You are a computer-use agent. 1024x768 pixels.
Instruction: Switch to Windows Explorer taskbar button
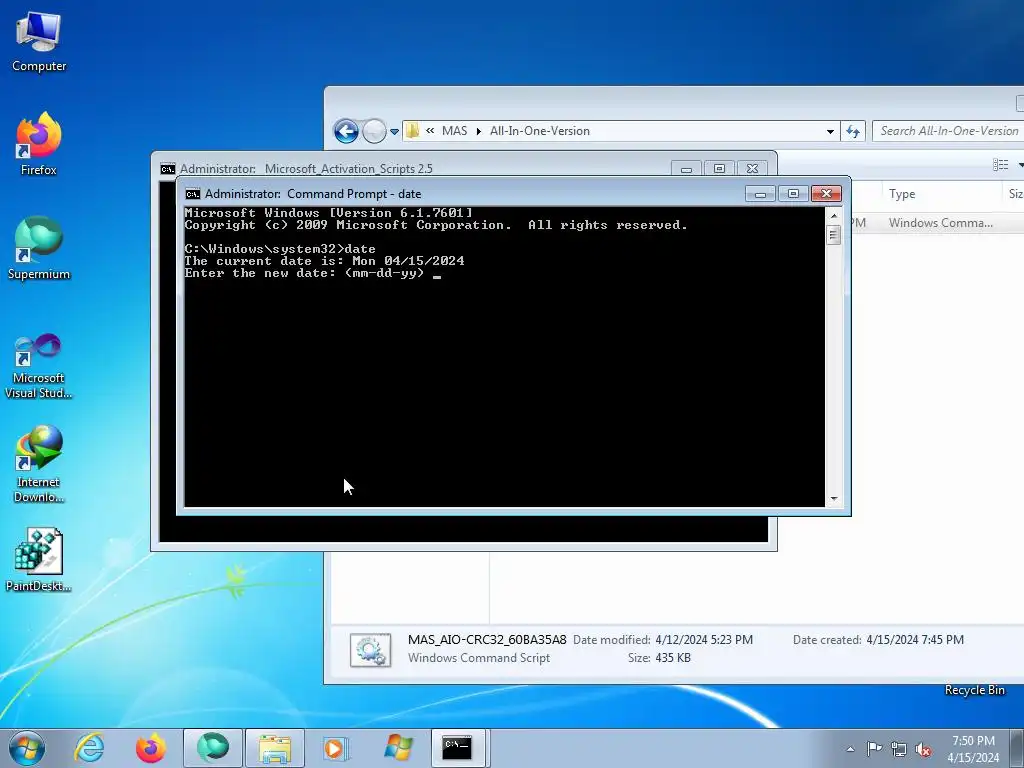[x=274, y=748]
